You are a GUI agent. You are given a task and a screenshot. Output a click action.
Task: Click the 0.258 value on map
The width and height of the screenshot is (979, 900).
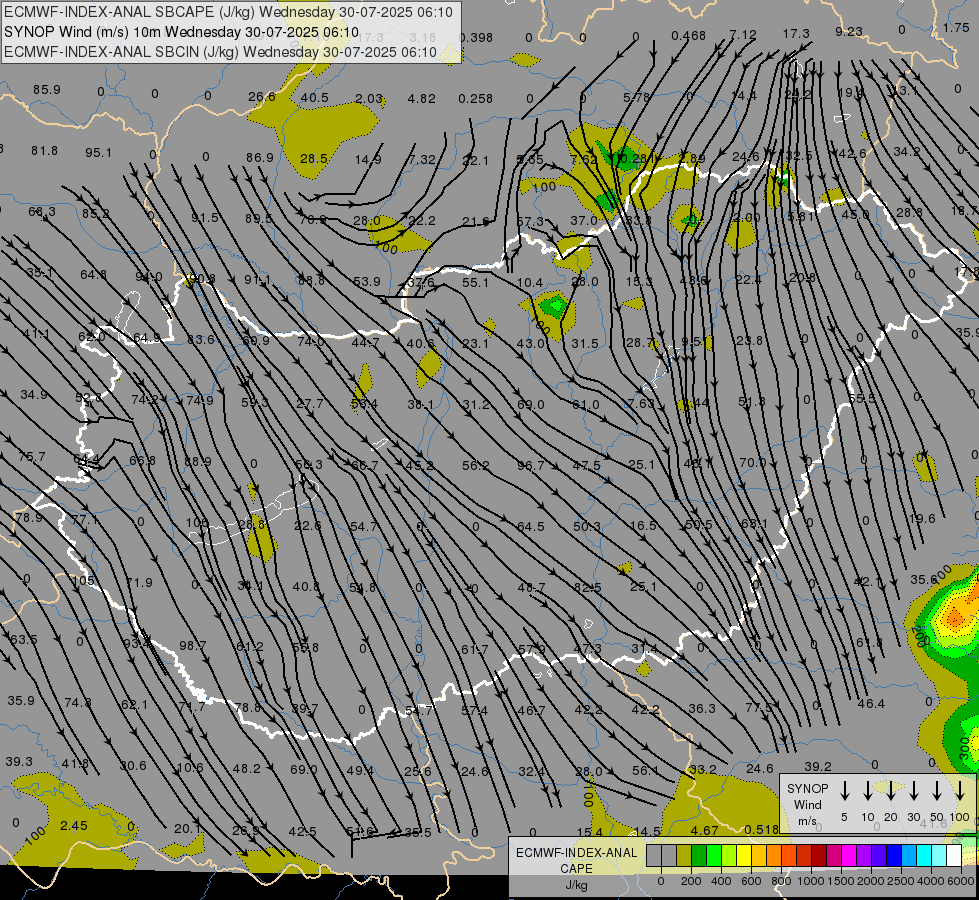pos(475,98)
